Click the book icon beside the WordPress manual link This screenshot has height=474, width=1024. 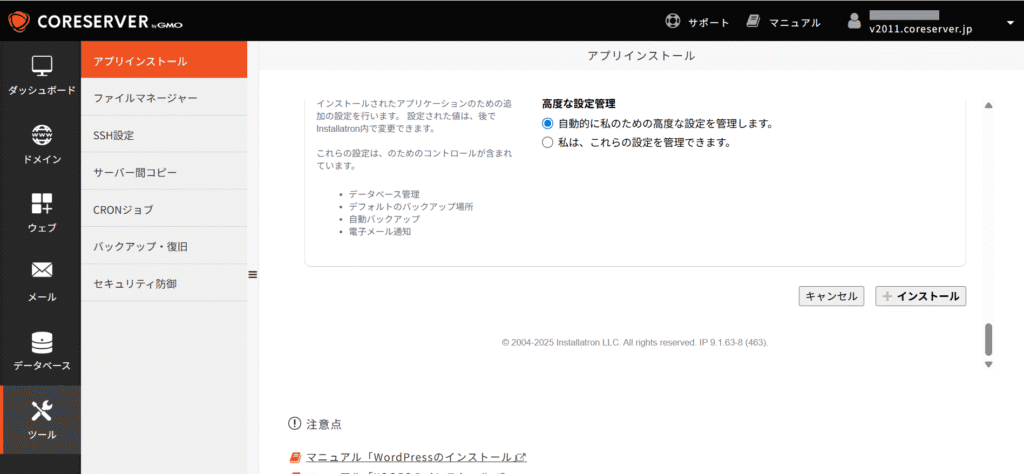click(295, 457)
